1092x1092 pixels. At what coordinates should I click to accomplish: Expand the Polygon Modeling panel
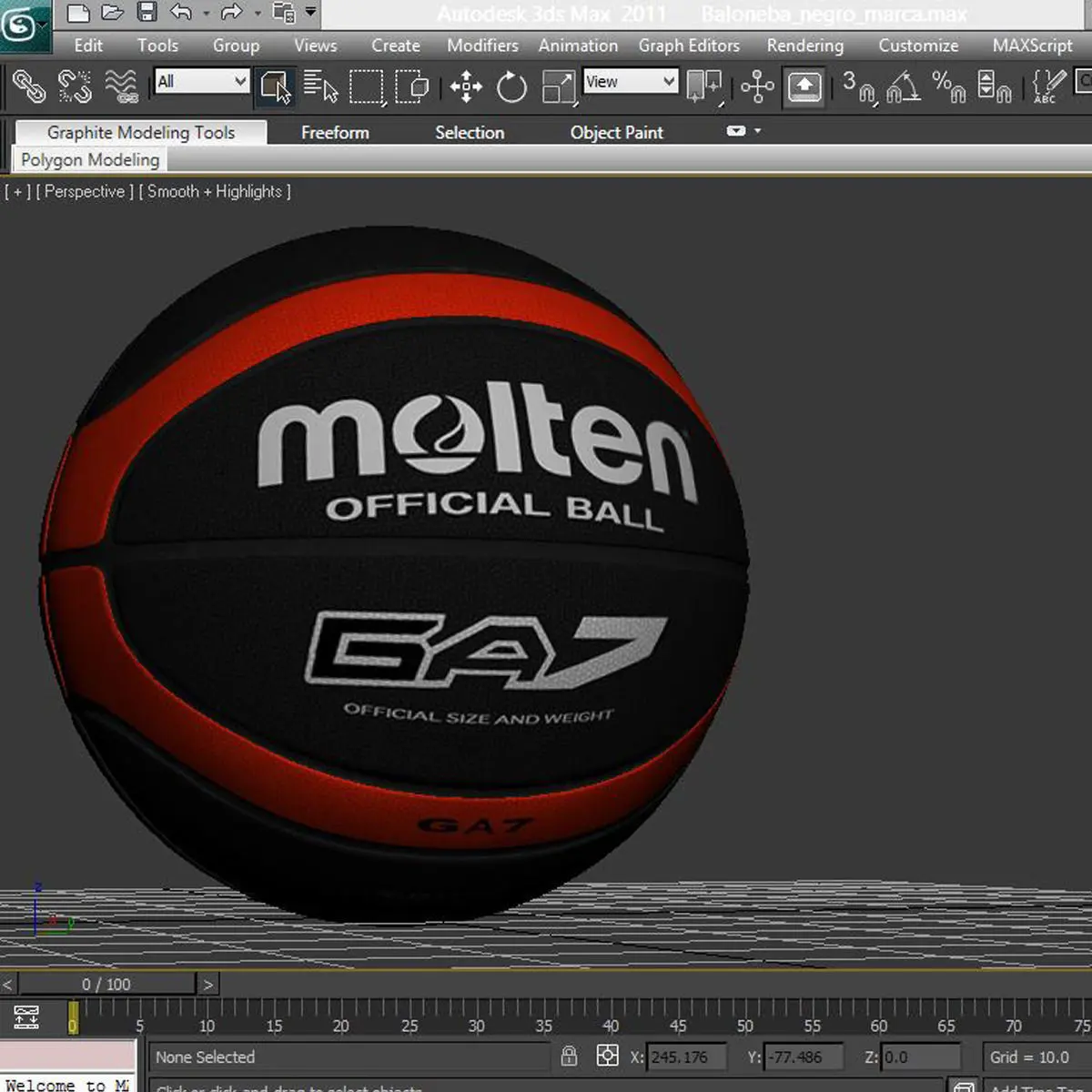(90, 160)
